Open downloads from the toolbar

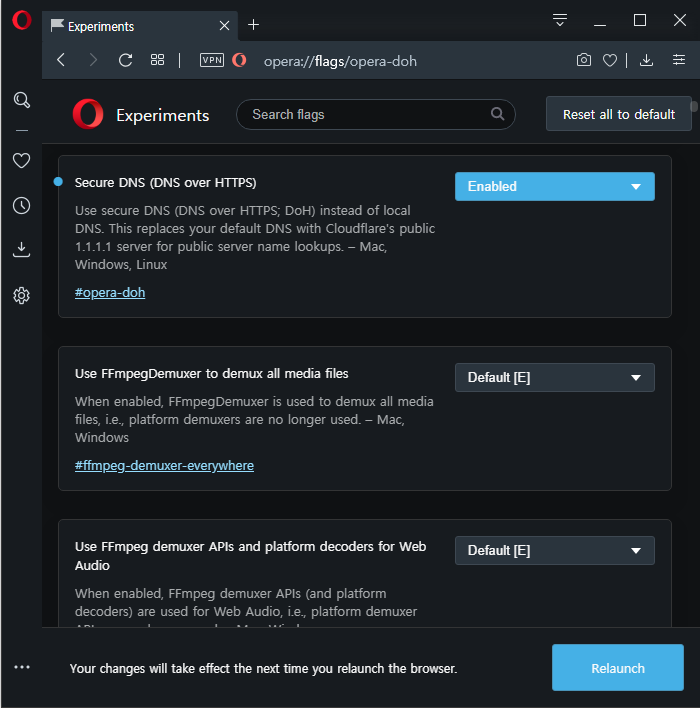tap(646, 60)
